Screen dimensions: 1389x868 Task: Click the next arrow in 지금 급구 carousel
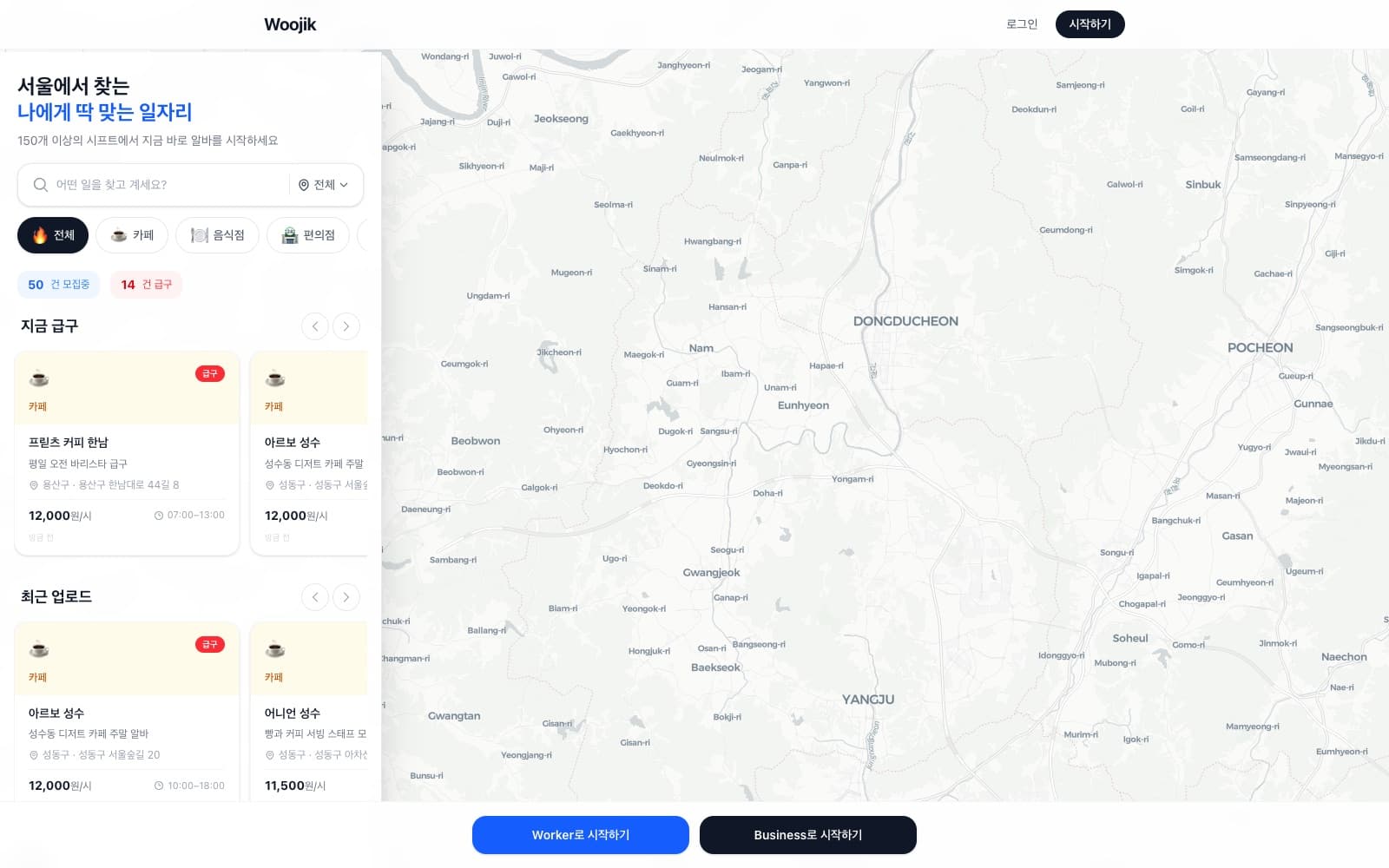point(346,326)
